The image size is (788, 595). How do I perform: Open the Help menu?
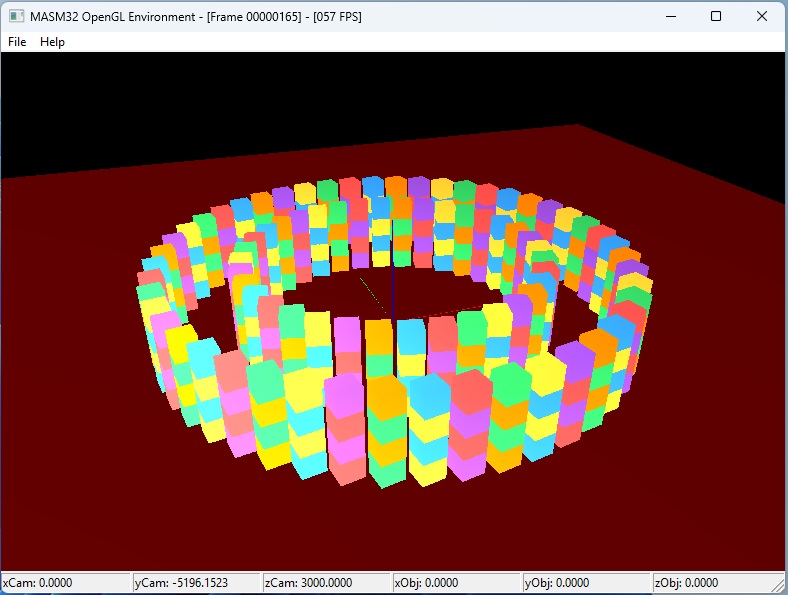point(52,42)
